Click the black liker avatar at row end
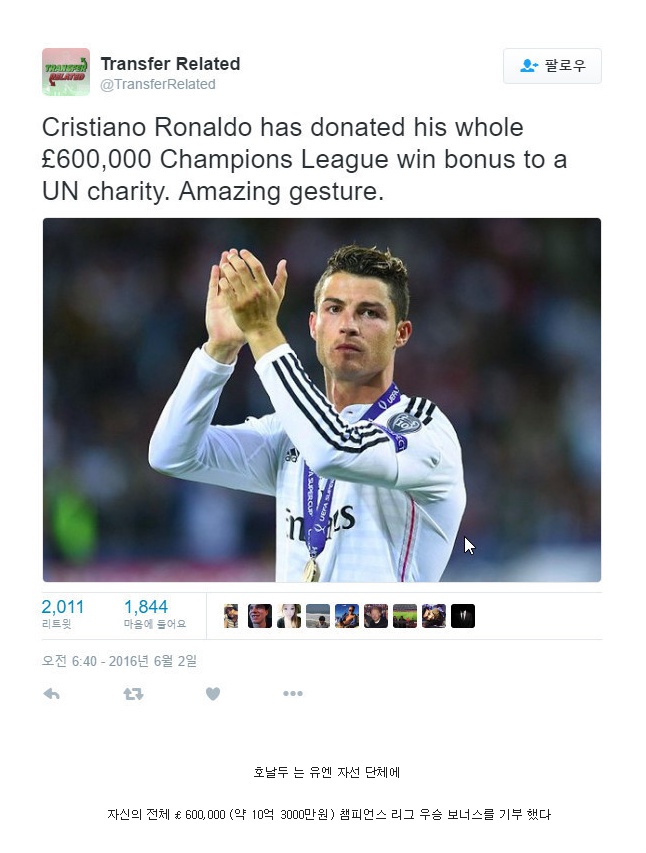646x853 pixels. click(x=463, y=616)
